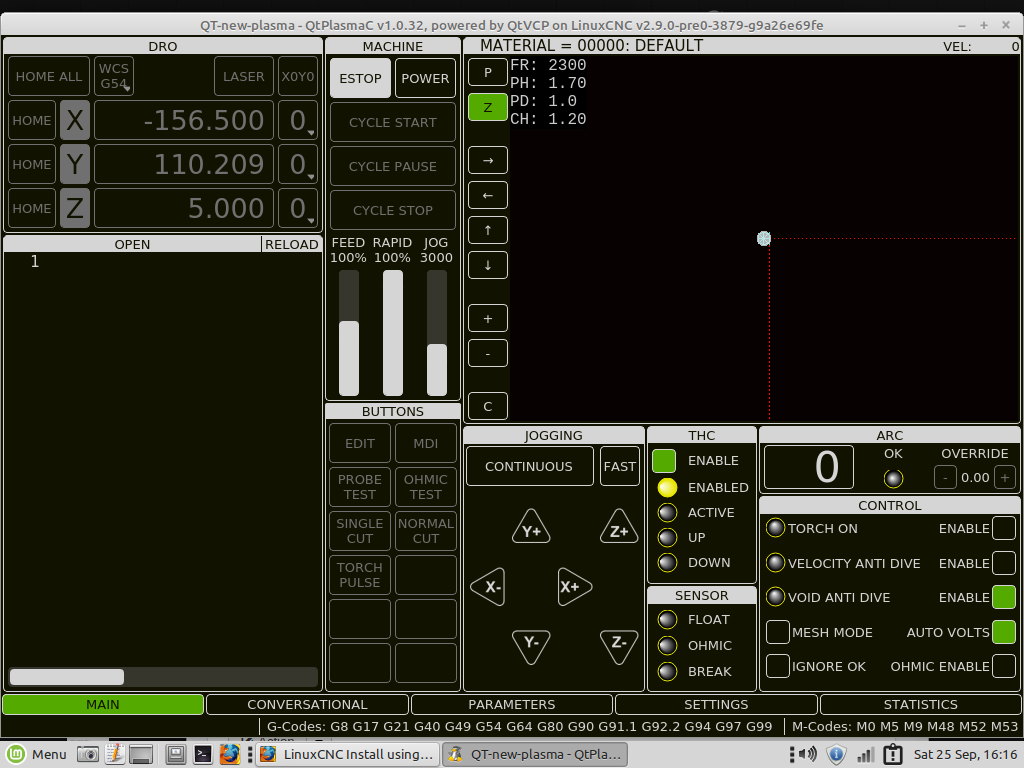
Task: Select the X axis label button
Action: point(74,120)
